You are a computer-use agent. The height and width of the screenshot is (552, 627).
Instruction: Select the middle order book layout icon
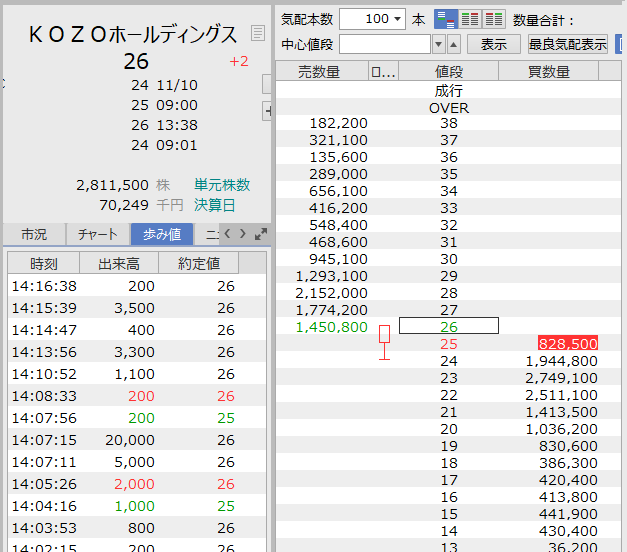pos(469,19)
